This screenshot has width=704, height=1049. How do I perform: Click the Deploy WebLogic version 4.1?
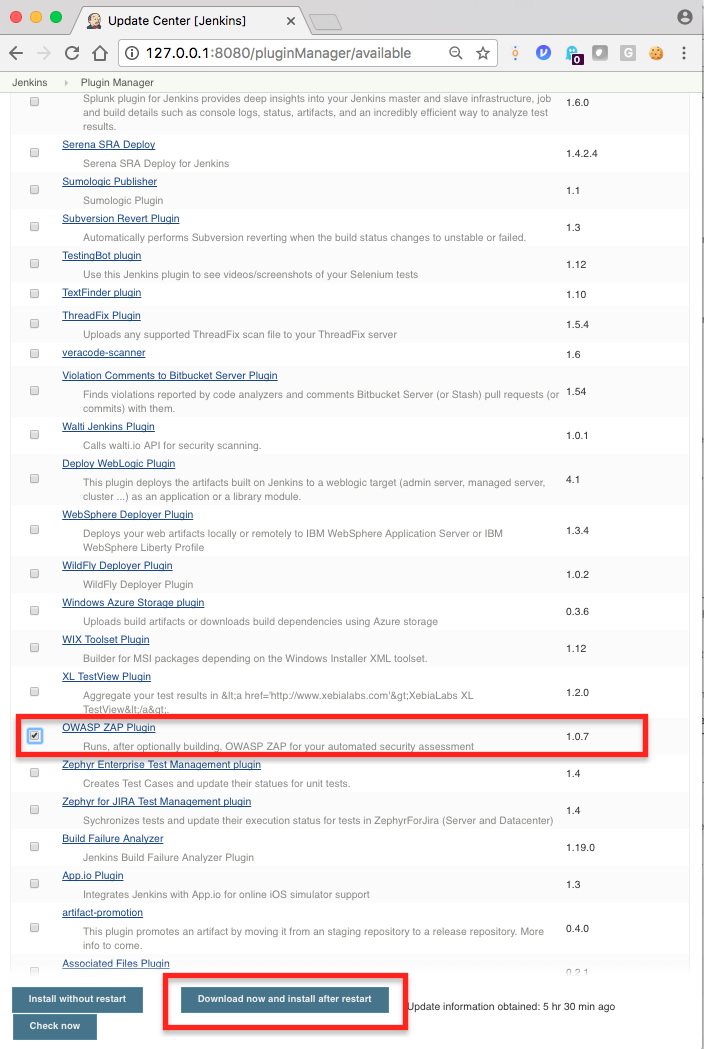pos(573,480)
